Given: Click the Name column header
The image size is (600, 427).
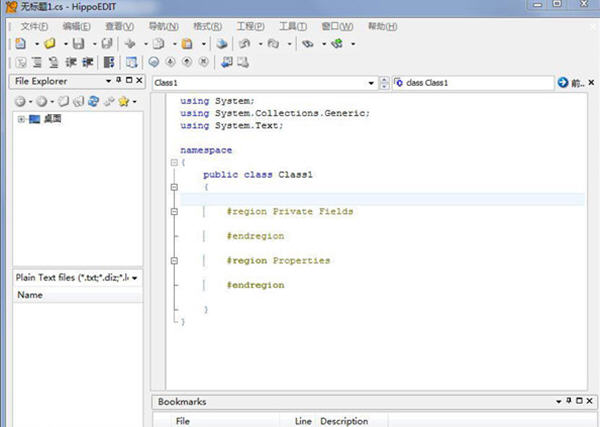Looking at the screenshot, I should (x=30, y=295).
